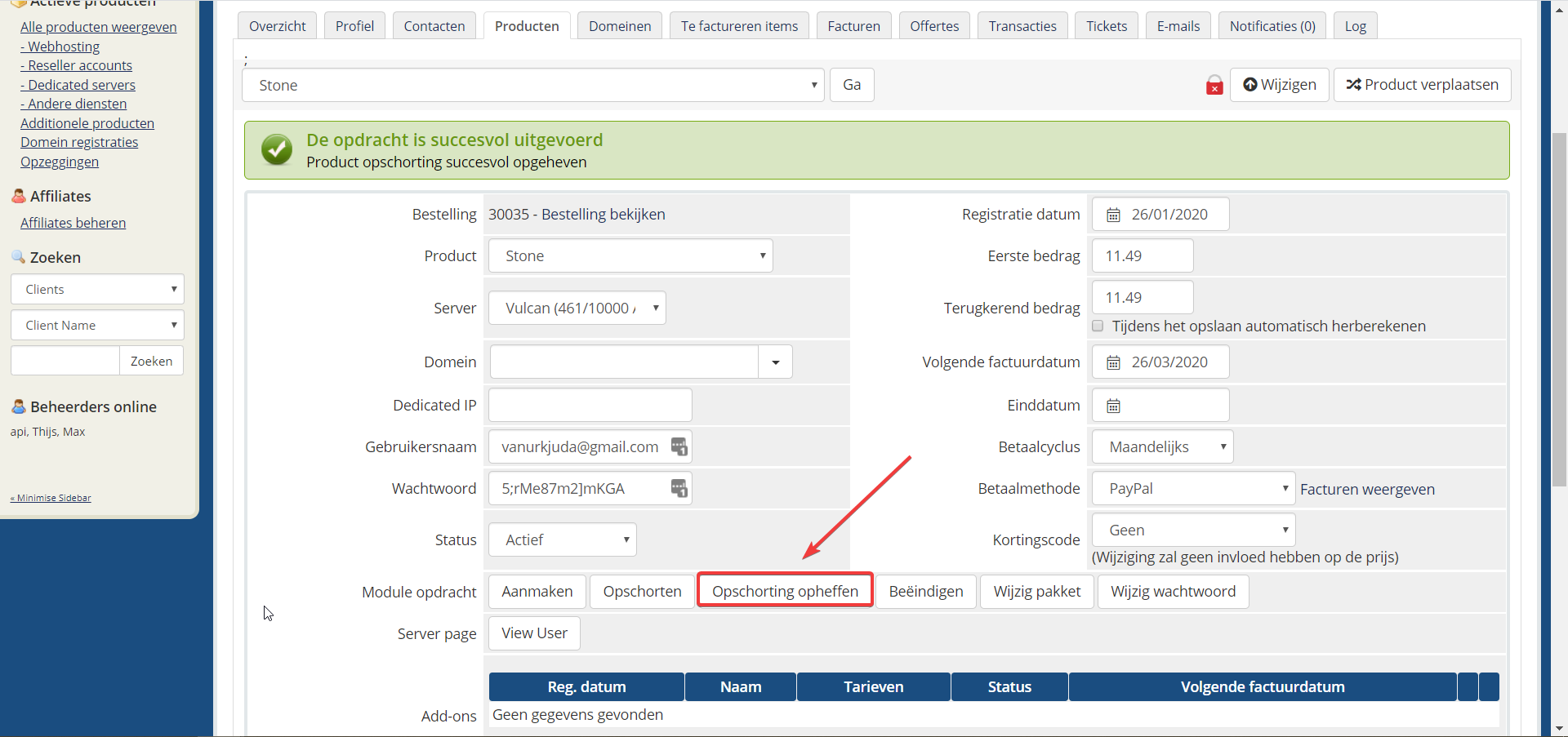
Task: Open the Status dropdown showing Actief
Action: [x=562, y=539]
